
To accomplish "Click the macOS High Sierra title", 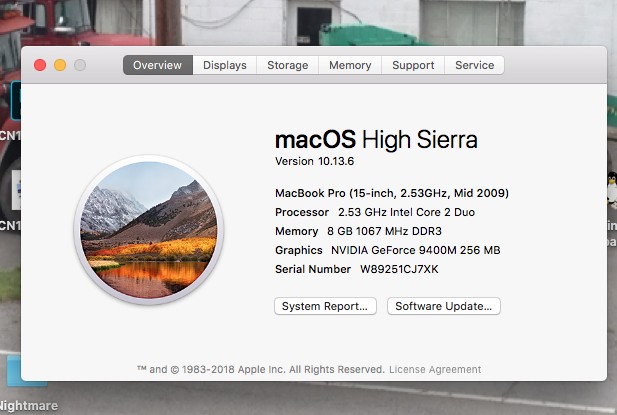I will click(x=376, y=140).
